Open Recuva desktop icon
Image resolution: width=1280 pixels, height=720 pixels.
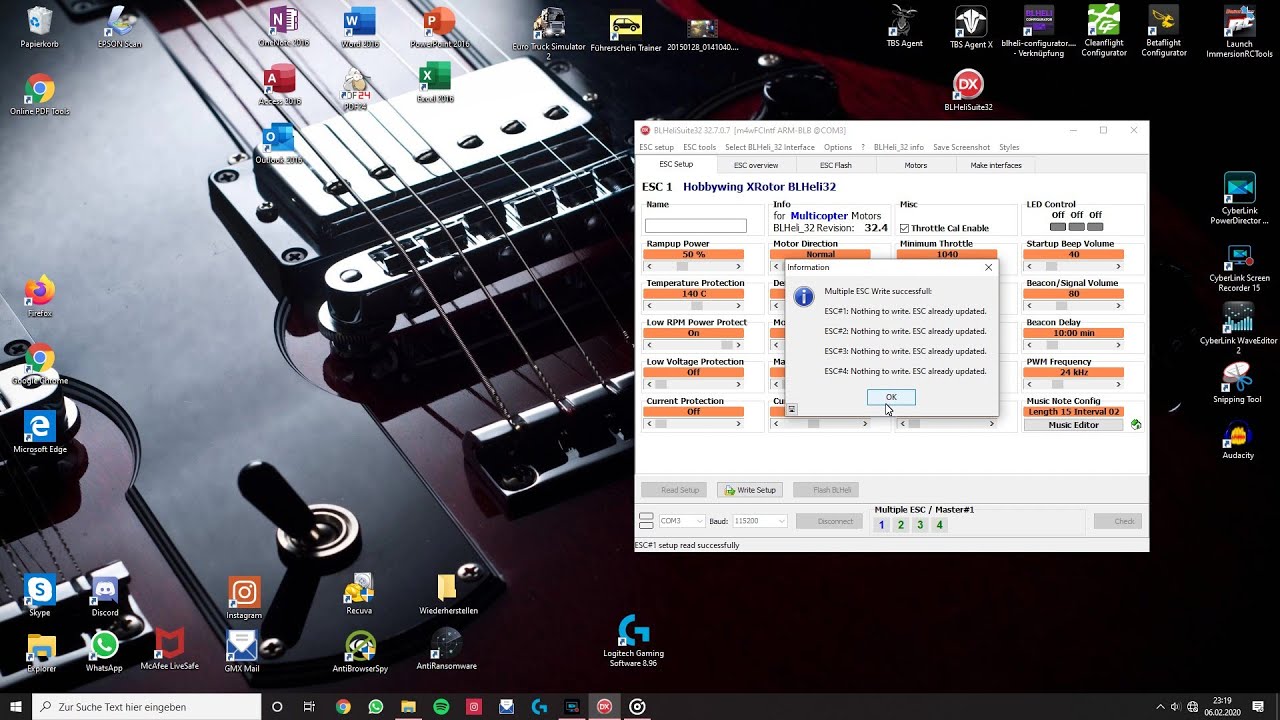click(359, 594)
